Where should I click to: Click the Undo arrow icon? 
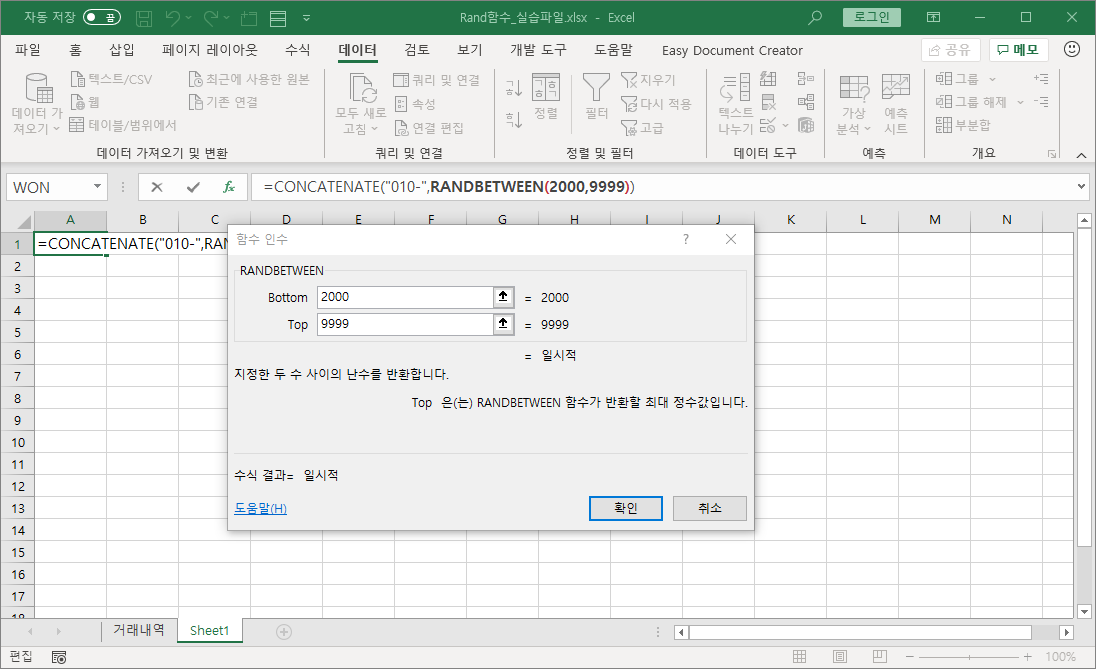coord(173,18)
